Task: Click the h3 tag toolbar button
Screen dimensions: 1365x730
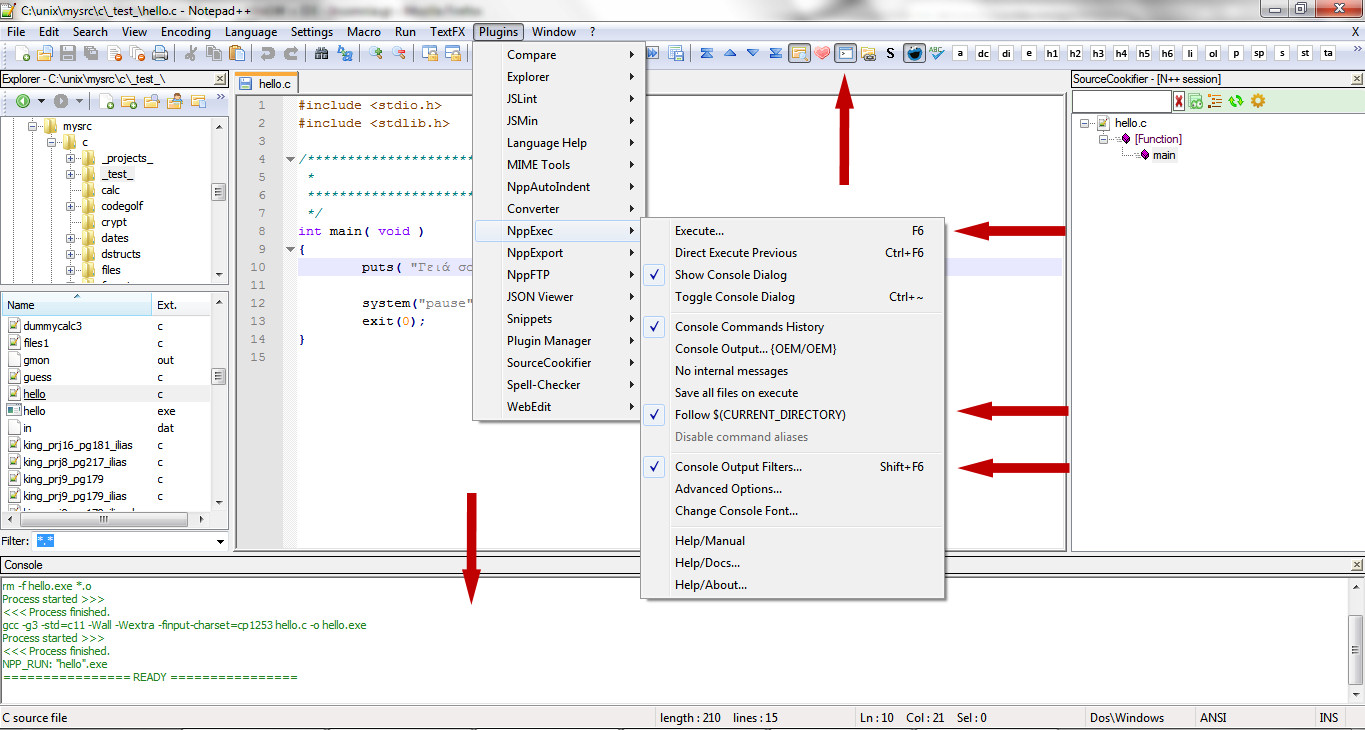Action: [x=1098, y=53]
